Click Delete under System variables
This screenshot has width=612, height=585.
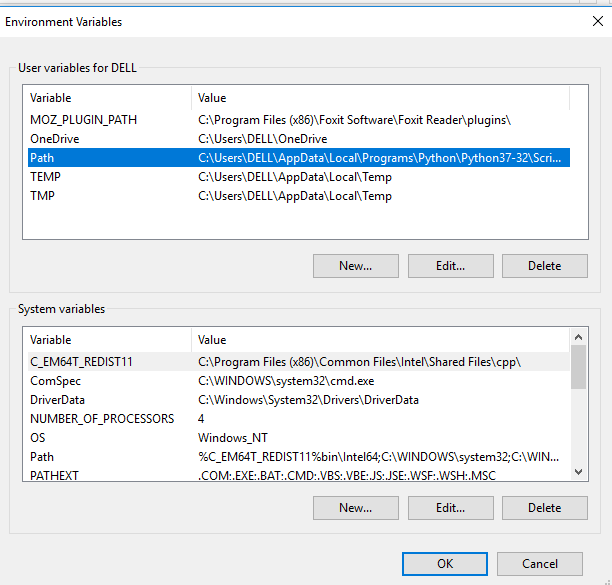point(544,508)
